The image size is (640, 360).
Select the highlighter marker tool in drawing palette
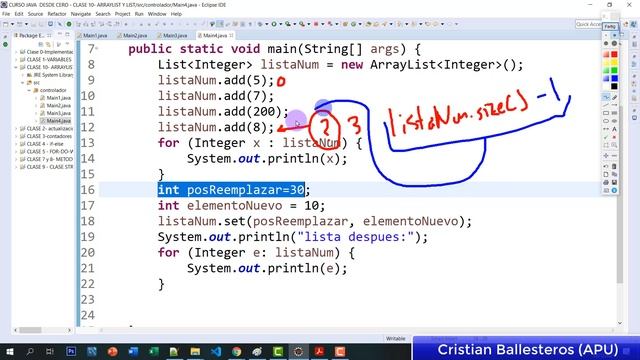click(614, 97)
